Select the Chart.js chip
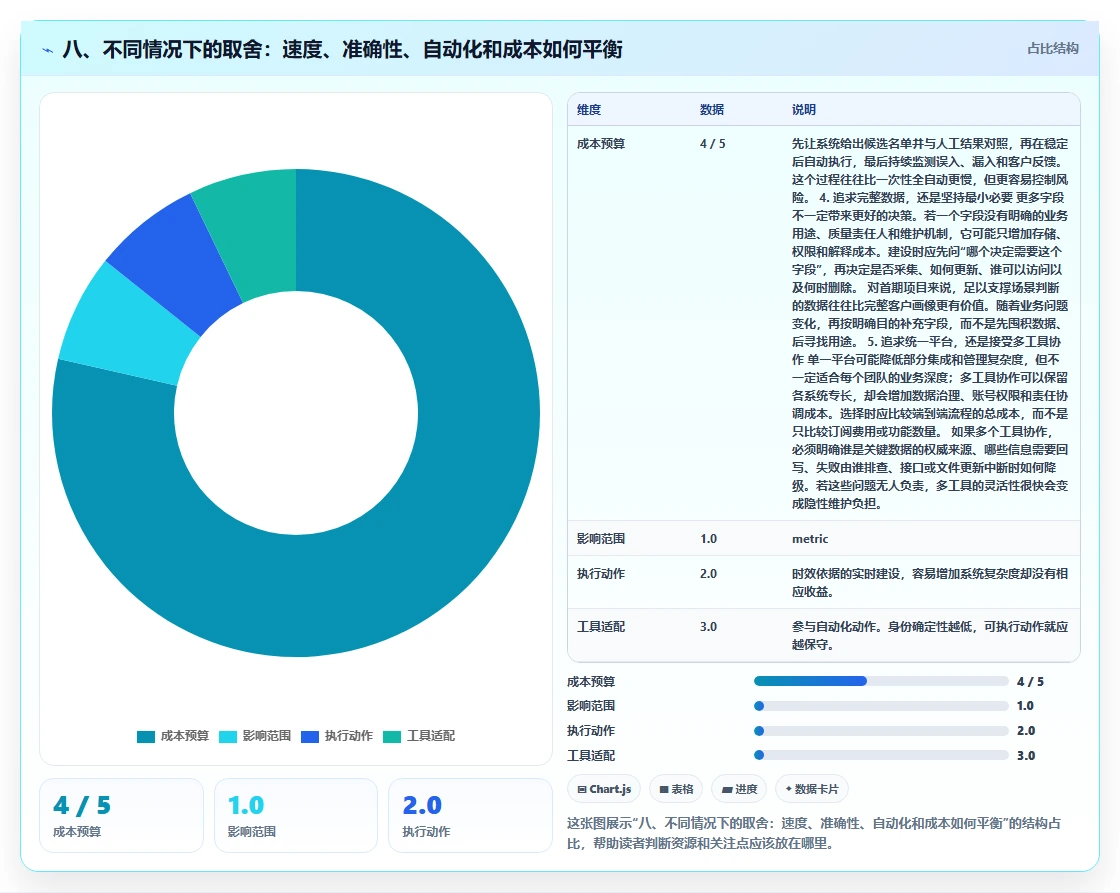This screenshot has height=893, width=1120. coord(604,789)
